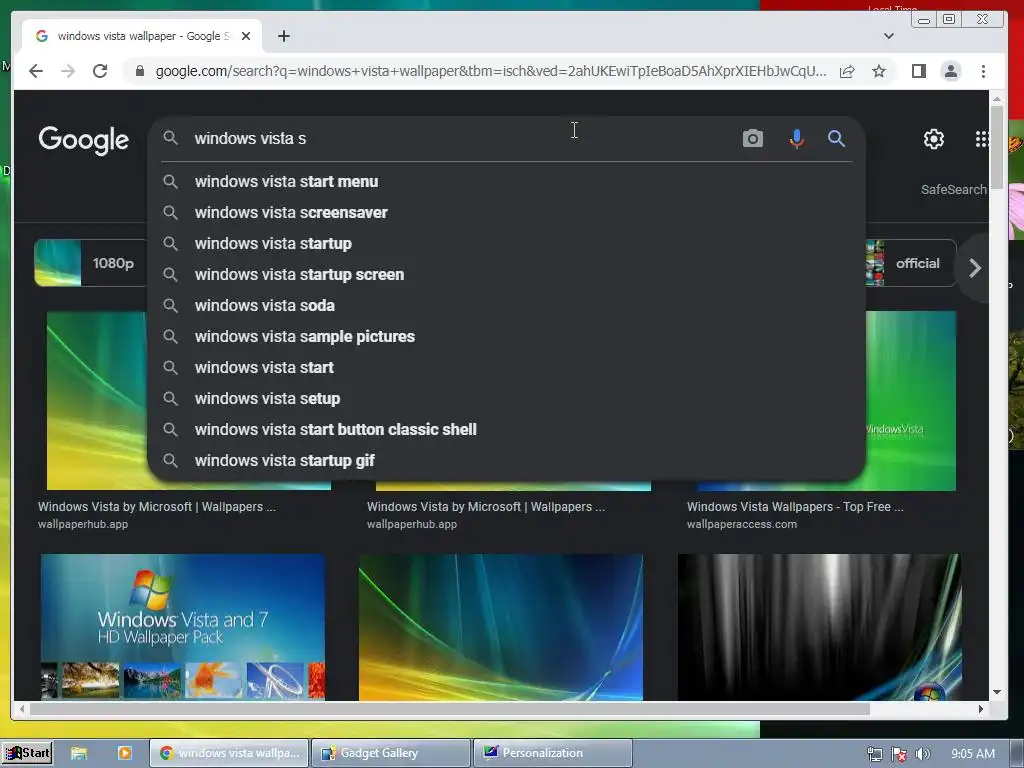Open the security alert tray icon
The image size is (1024, 768).
899,754
